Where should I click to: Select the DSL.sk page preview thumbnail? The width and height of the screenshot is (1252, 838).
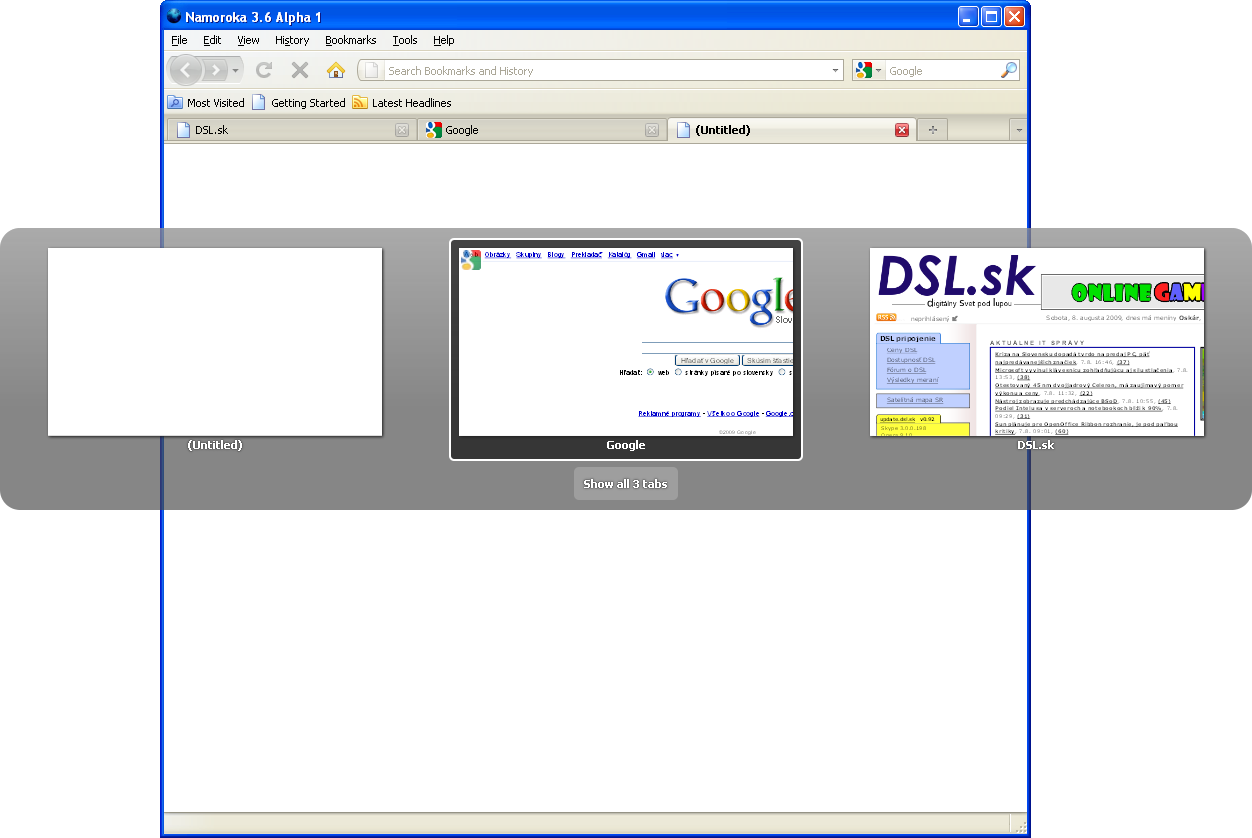point(1036,342)
